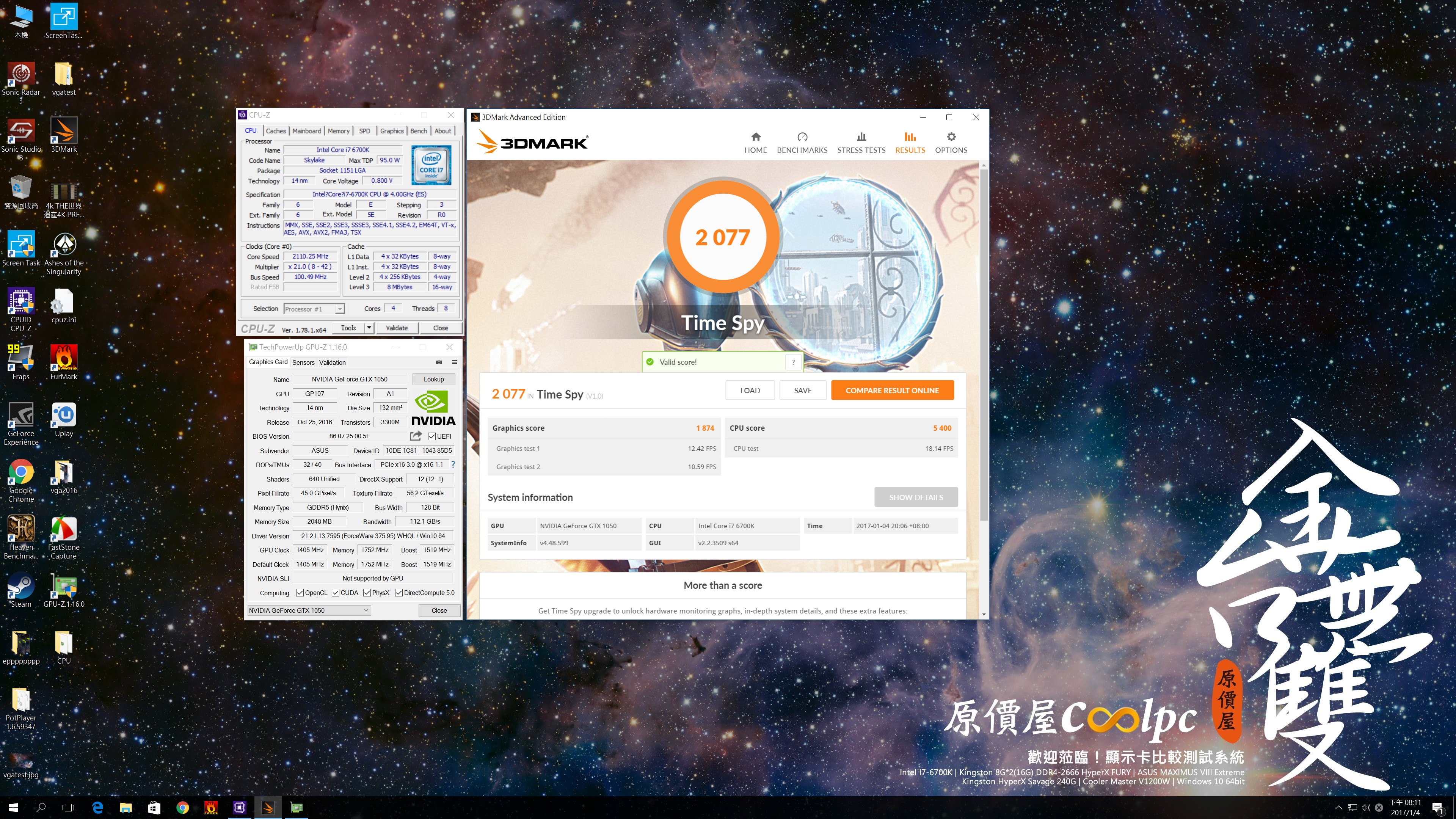Click Validate button in CPU-Z
Screen dimensions: 1456x819
click(396, 328)
